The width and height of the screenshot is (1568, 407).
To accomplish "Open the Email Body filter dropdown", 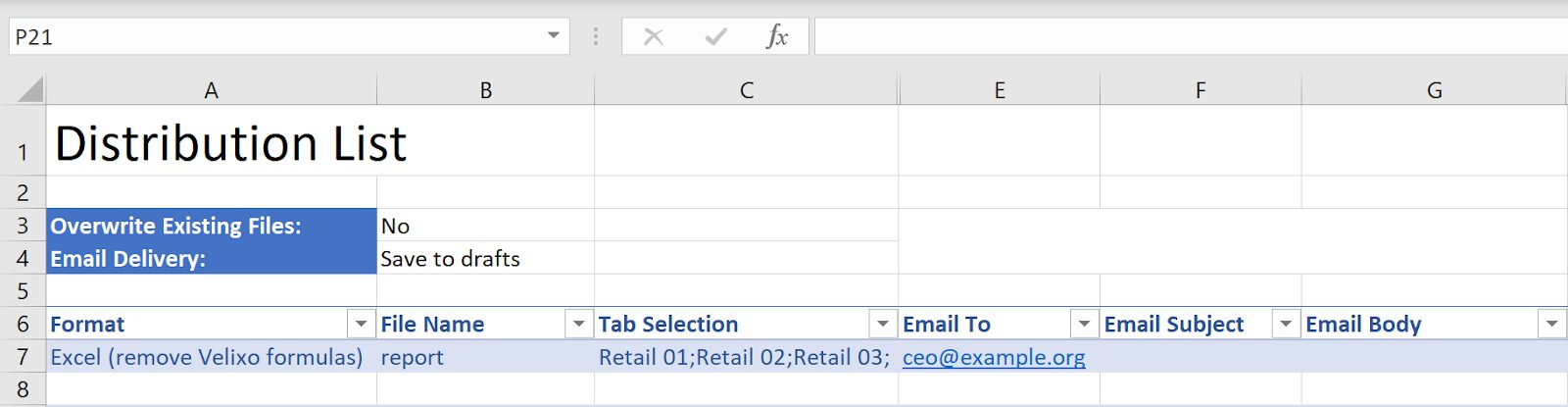I will [1552, 324].
